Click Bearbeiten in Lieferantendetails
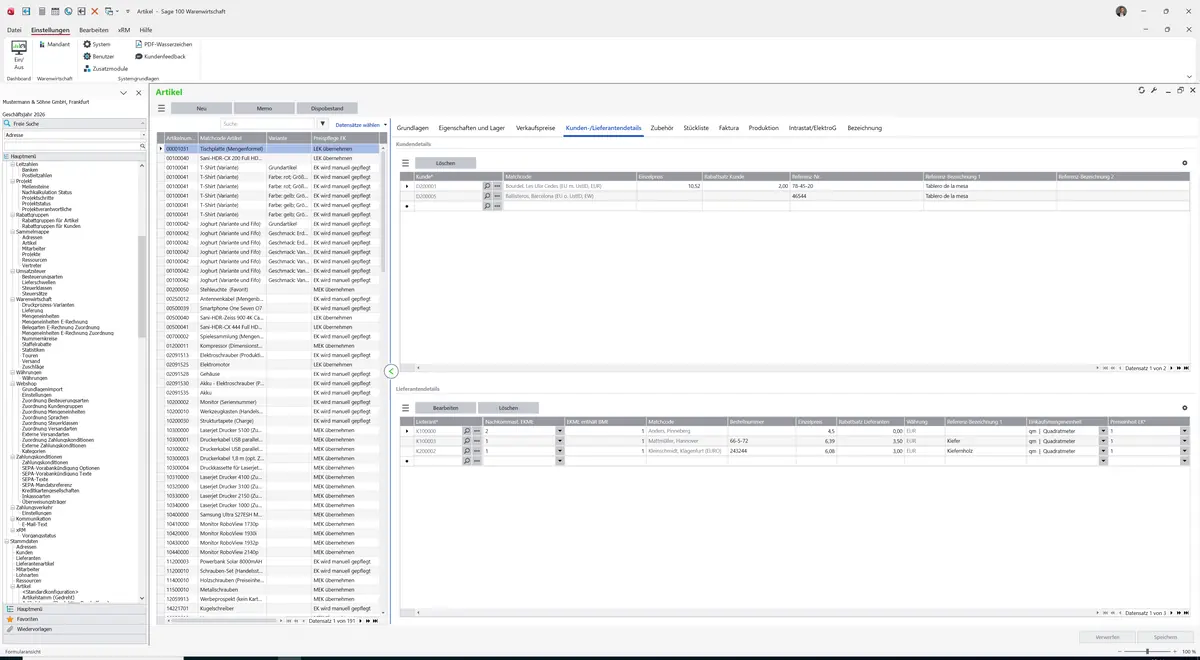1200x660 pixels. pos(446,408)
